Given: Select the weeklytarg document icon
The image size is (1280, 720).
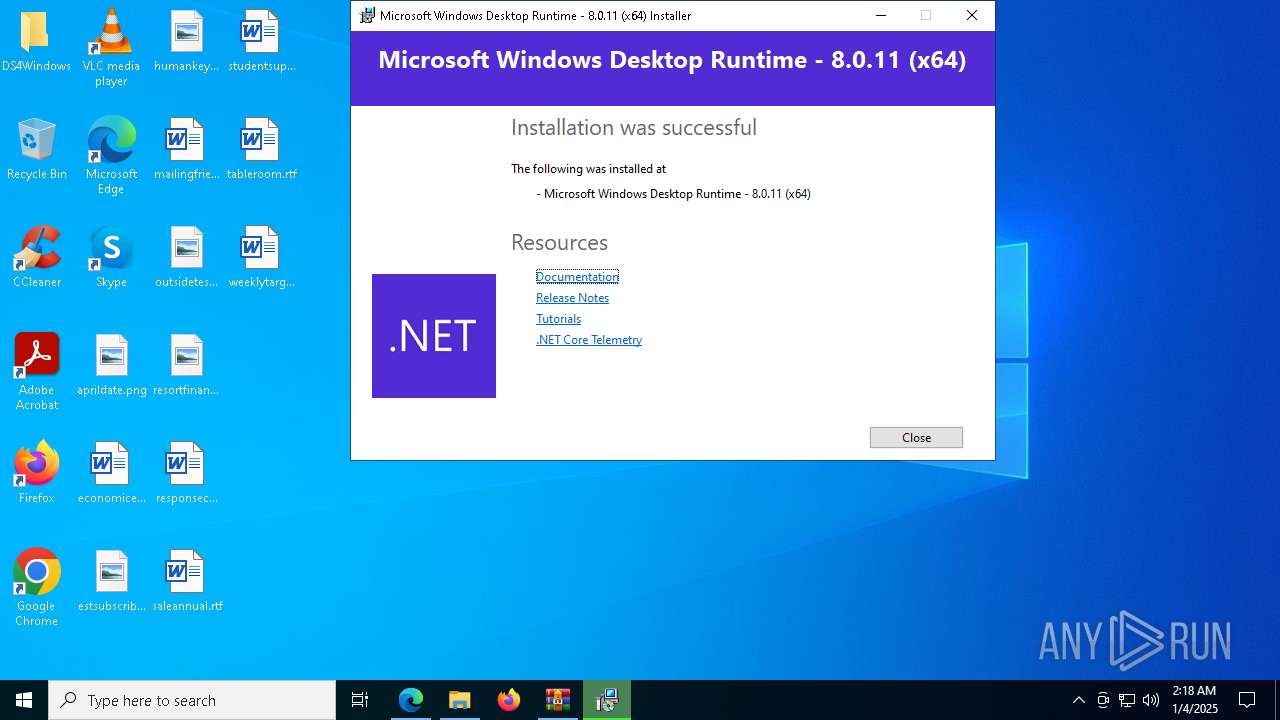Looking at the screenshot, I should (x=260, y=248).
